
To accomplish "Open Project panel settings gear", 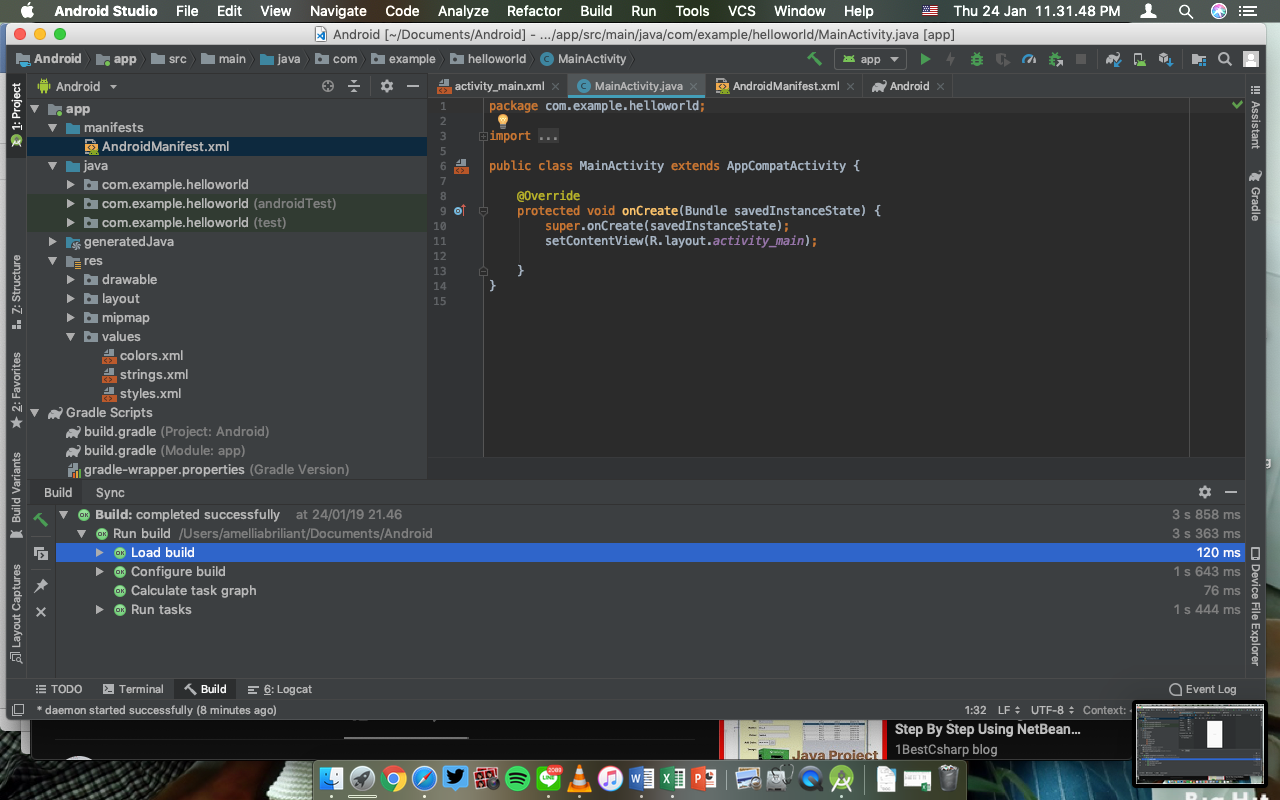I will (x=387, y=87).
